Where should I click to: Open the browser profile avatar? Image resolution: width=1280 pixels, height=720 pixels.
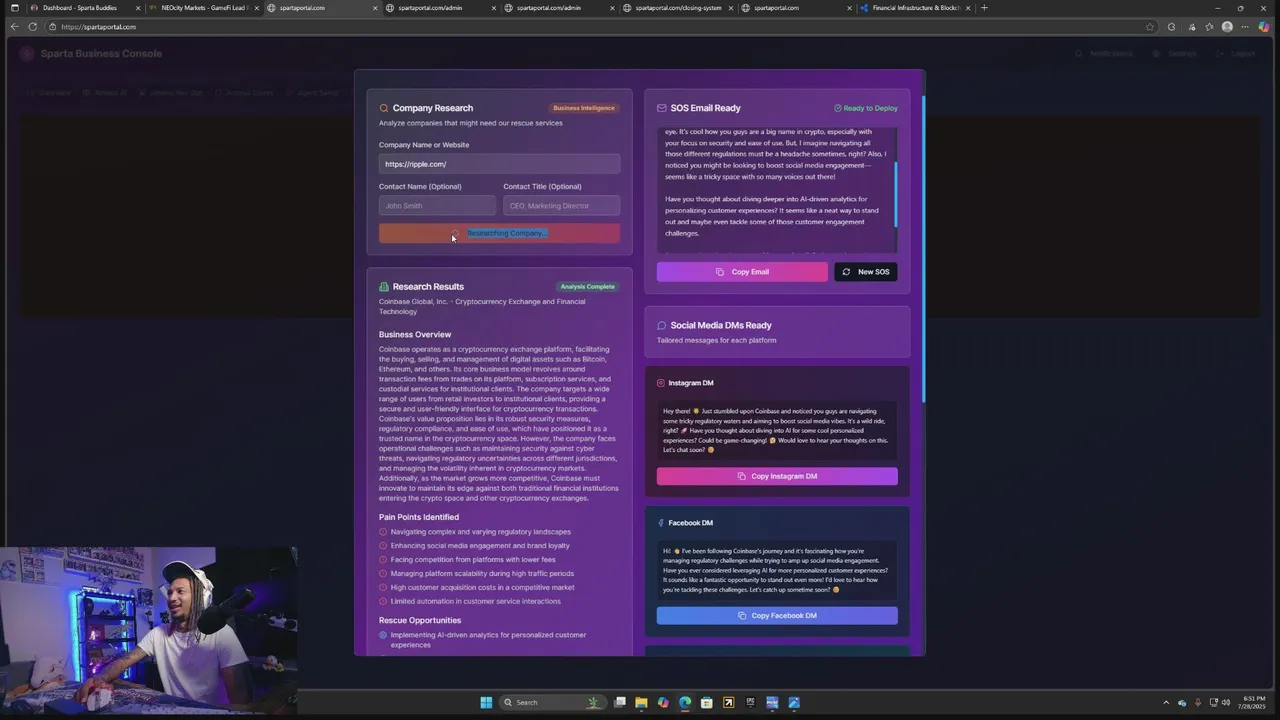pos(1227,27)
